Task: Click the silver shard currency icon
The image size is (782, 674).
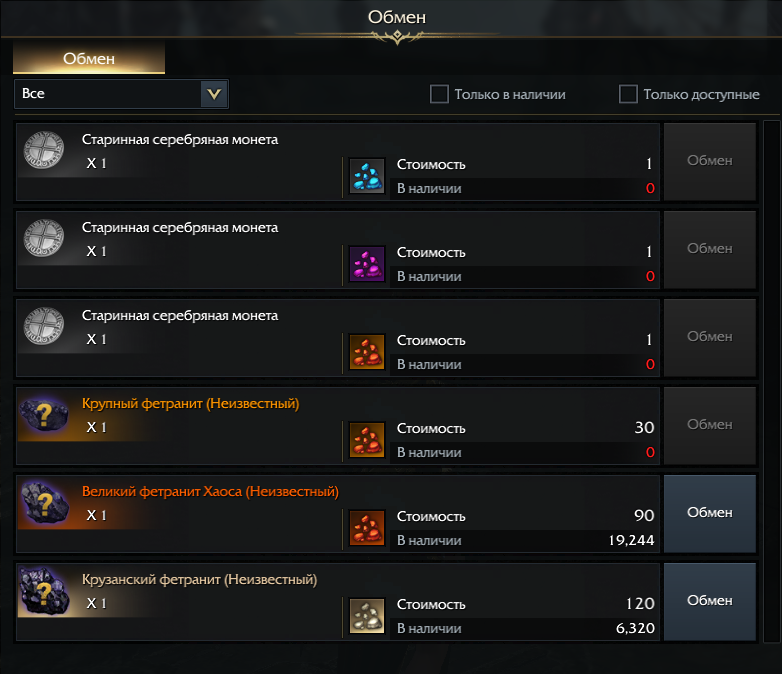Action: pyautogui.click(x=367, y=616)
